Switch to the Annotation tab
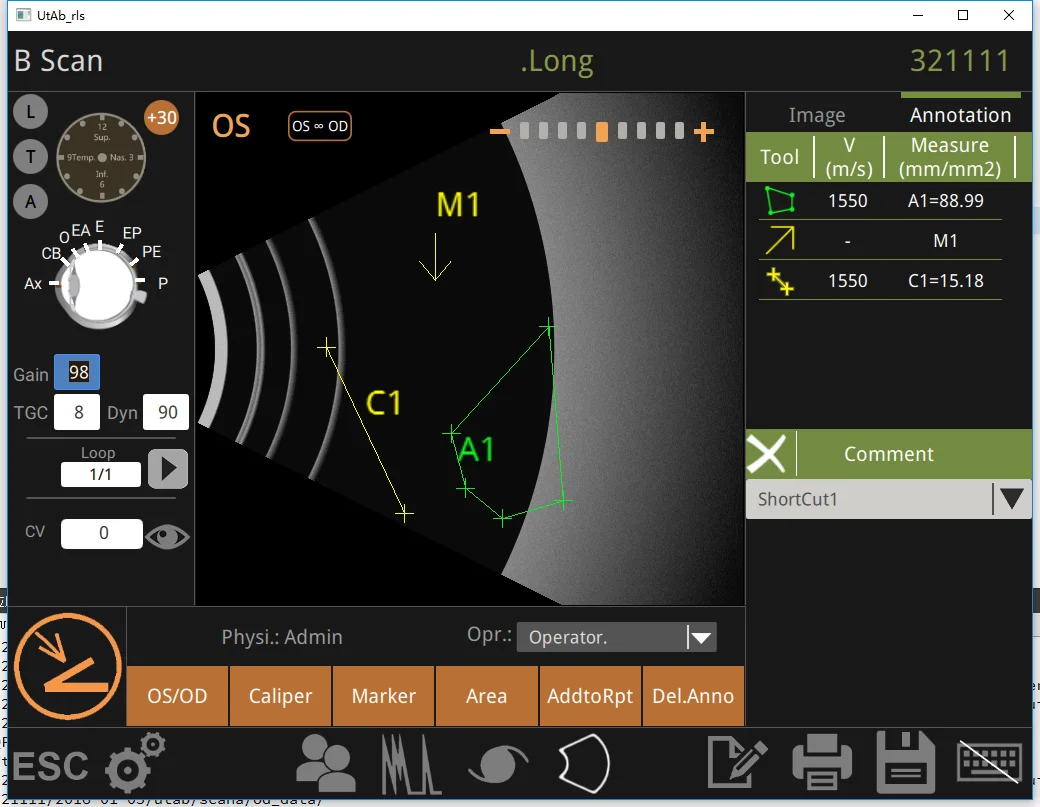 960,116
